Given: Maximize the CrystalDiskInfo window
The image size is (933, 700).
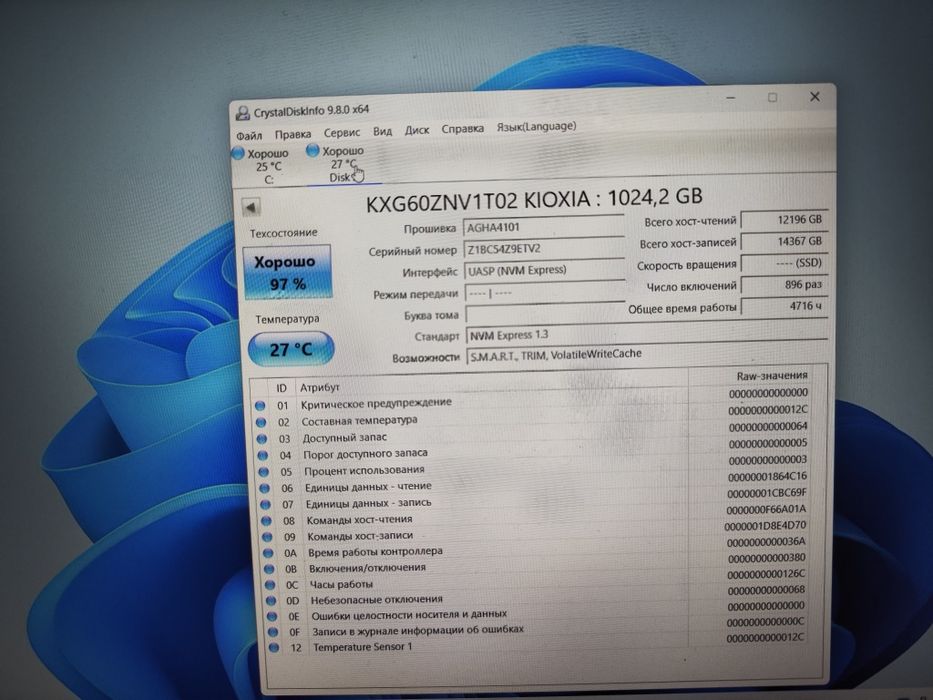Looking at the screenshot, I should [772, 97].
